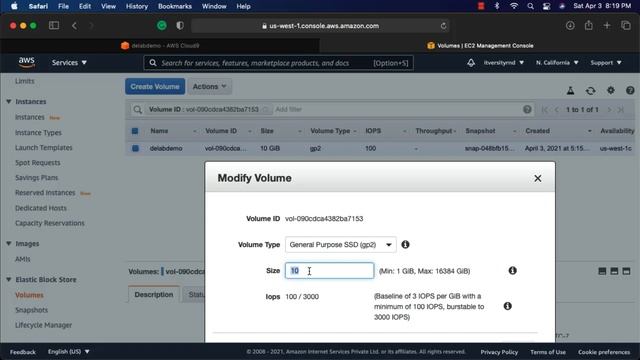Open the Privacy Policy link

pos(499,352)
